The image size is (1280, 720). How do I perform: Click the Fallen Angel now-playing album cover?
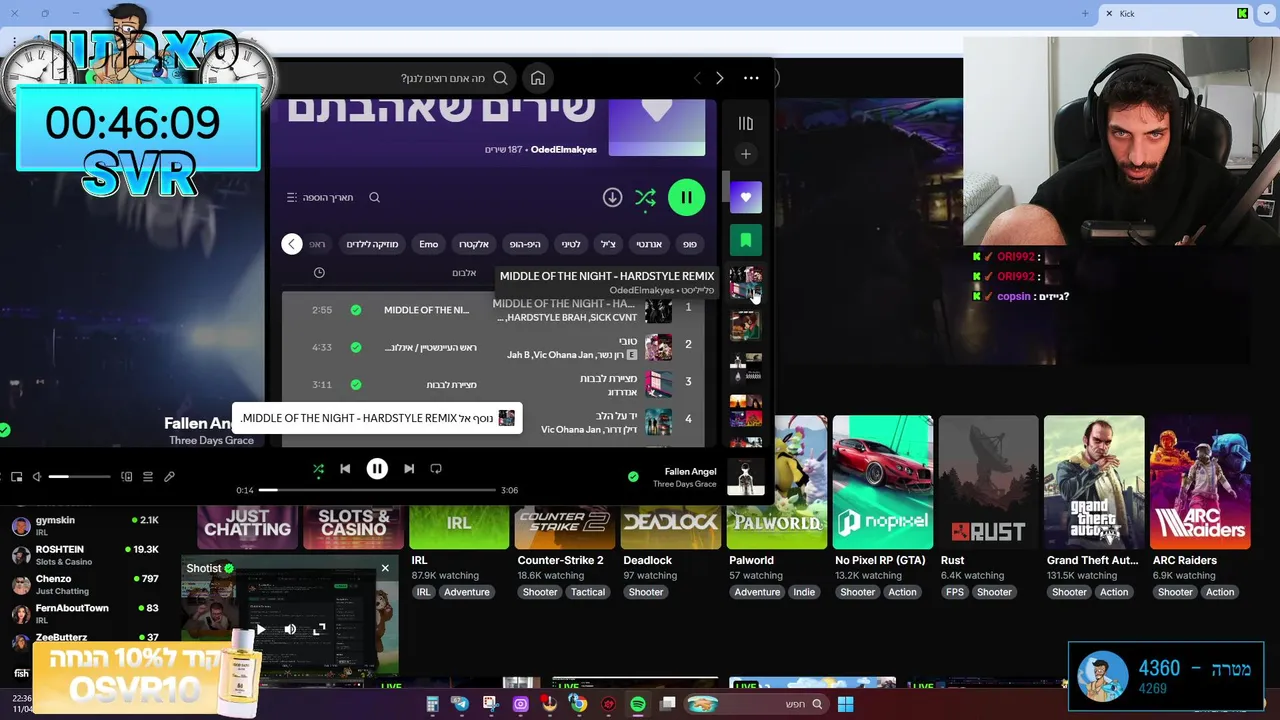(x=745, y=477)
